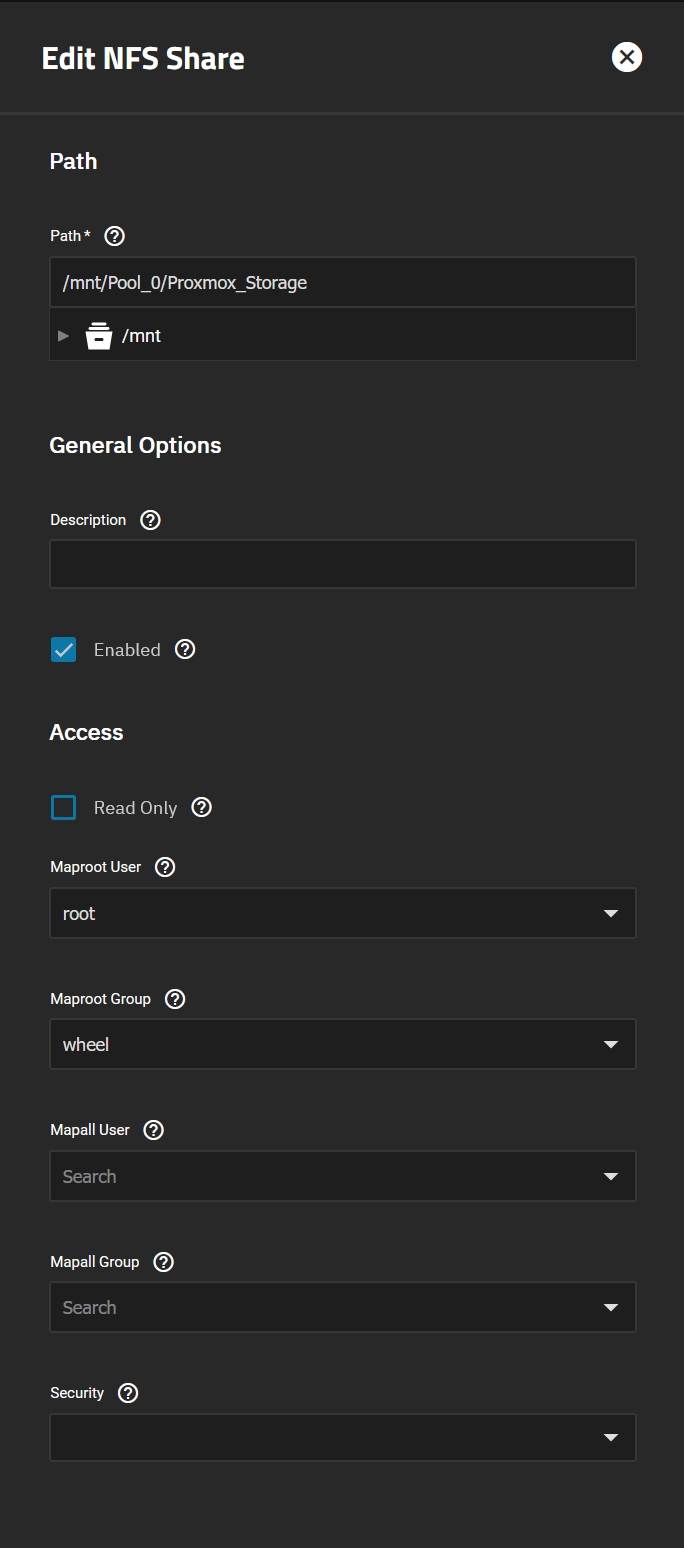
Task: Click the /mnt dataset storage icon
Action: (99, 336)
